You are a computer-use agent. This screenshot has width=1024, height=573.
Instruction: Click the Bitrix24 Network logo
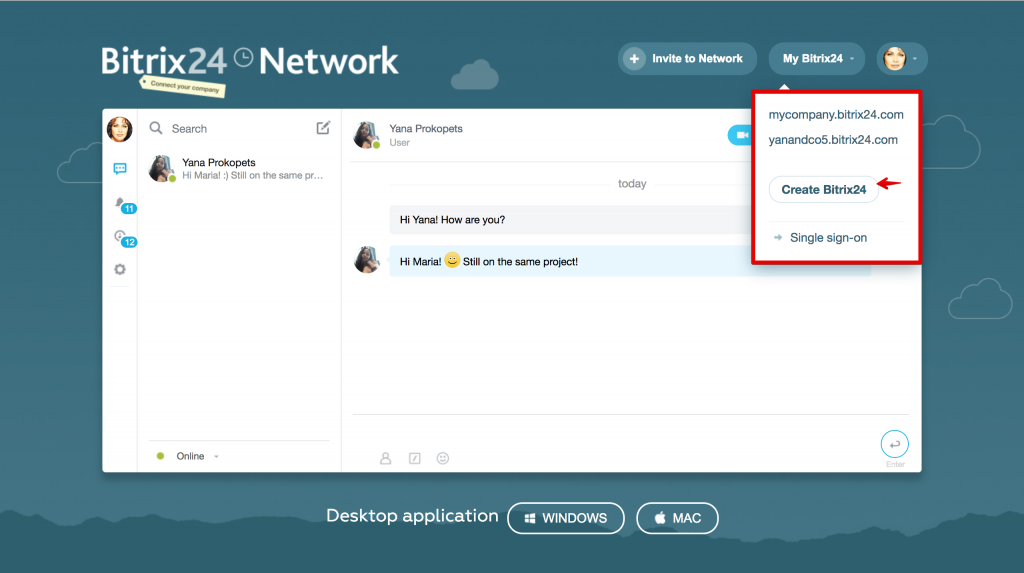click(249, 61)
